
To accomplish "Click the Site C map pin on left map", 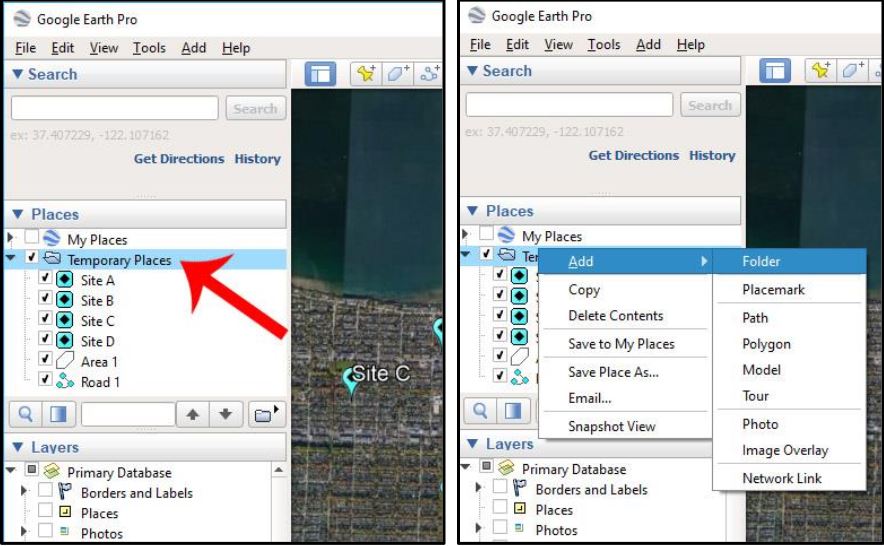I will [x=351, y=381].
